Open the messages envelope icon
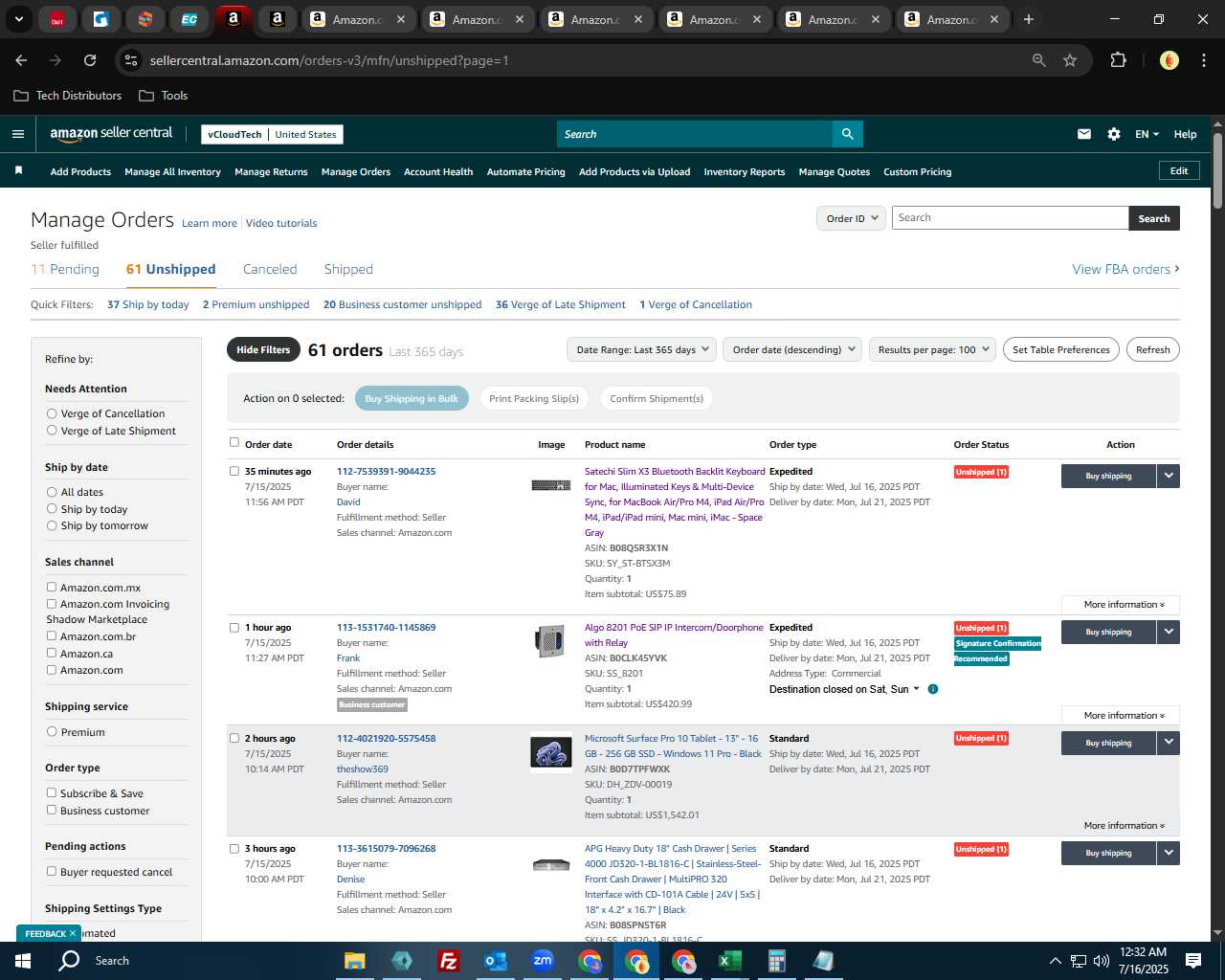Image resolution: width=1225 pixels, height=980 pixels. pyautogui.click(x=1084, y=134)
